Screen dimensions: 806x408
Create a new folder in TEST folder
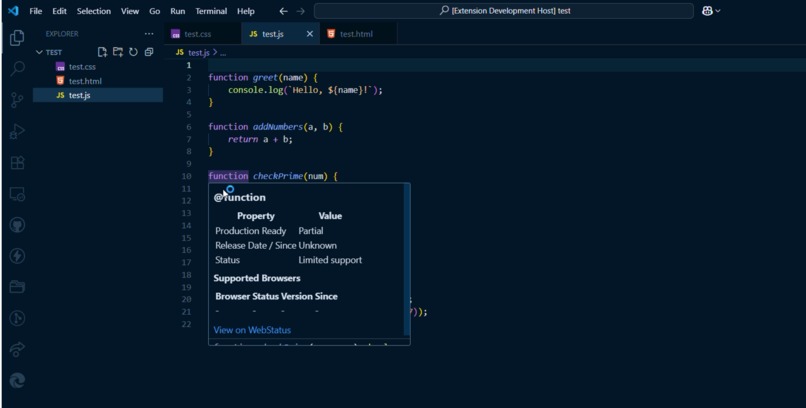[x=118, y=52]
